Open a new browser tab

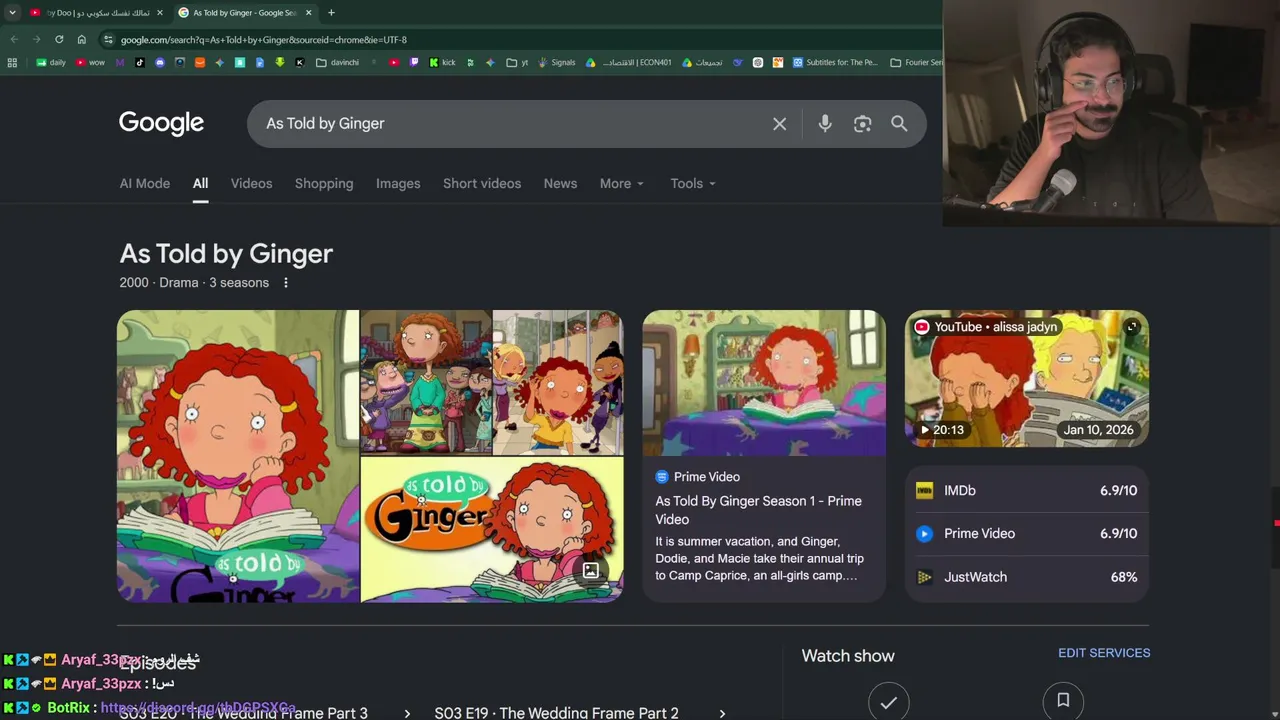(331, 13)
